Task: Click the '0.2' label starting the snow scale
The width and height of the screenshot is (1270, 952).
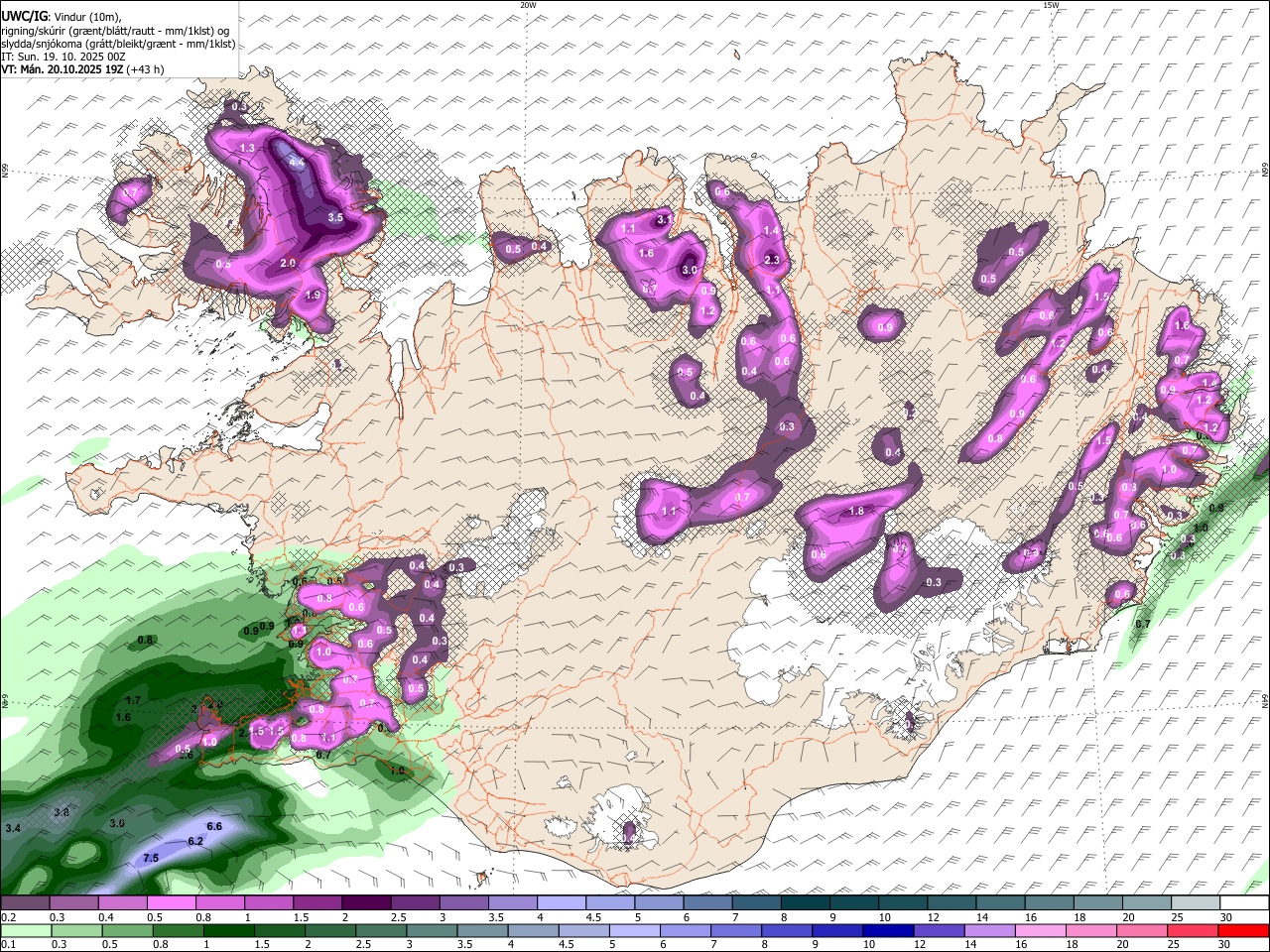Action: pos(9,917)
